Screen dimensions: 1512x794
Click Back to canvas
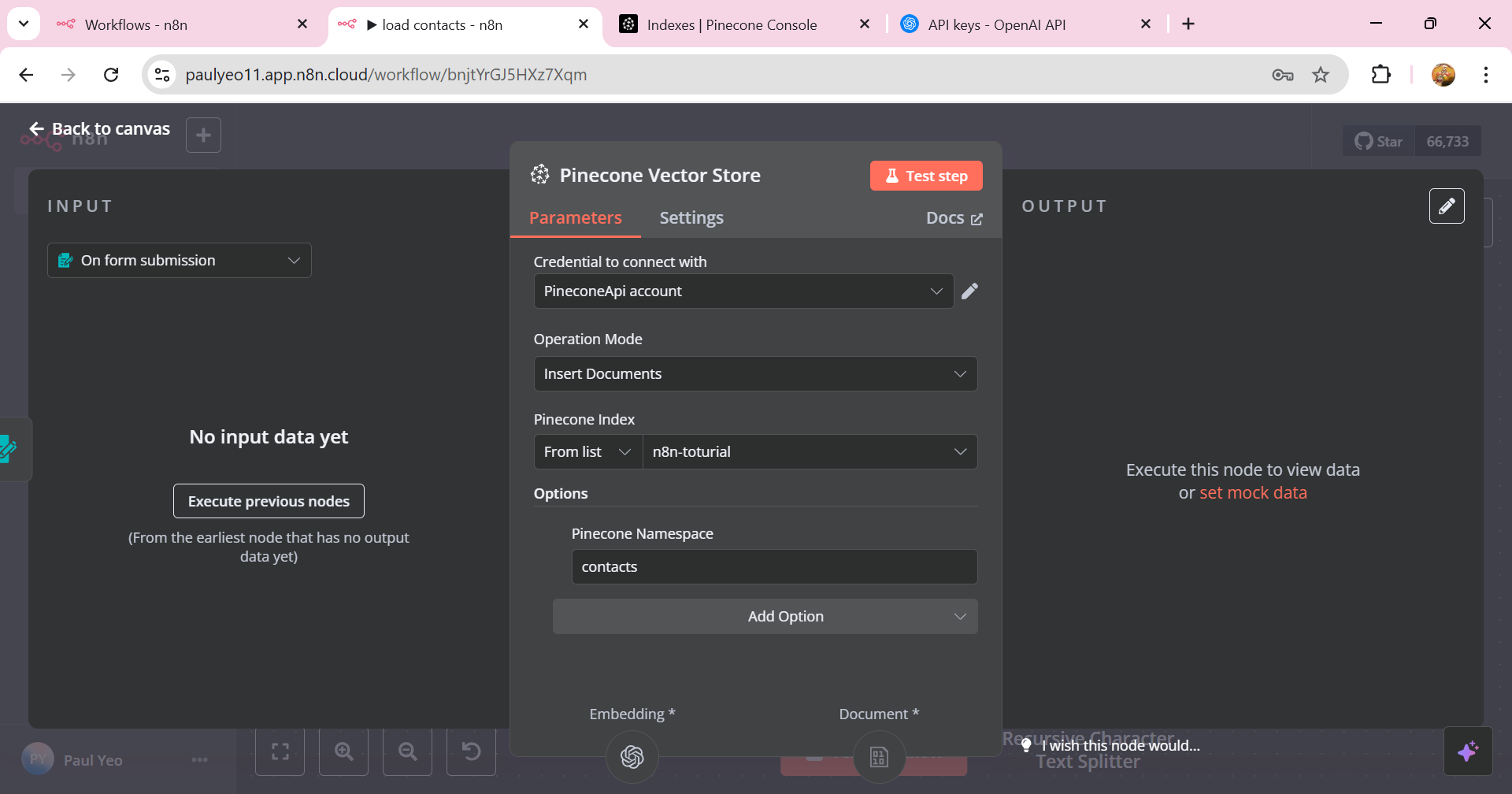(x=99, y=129)
